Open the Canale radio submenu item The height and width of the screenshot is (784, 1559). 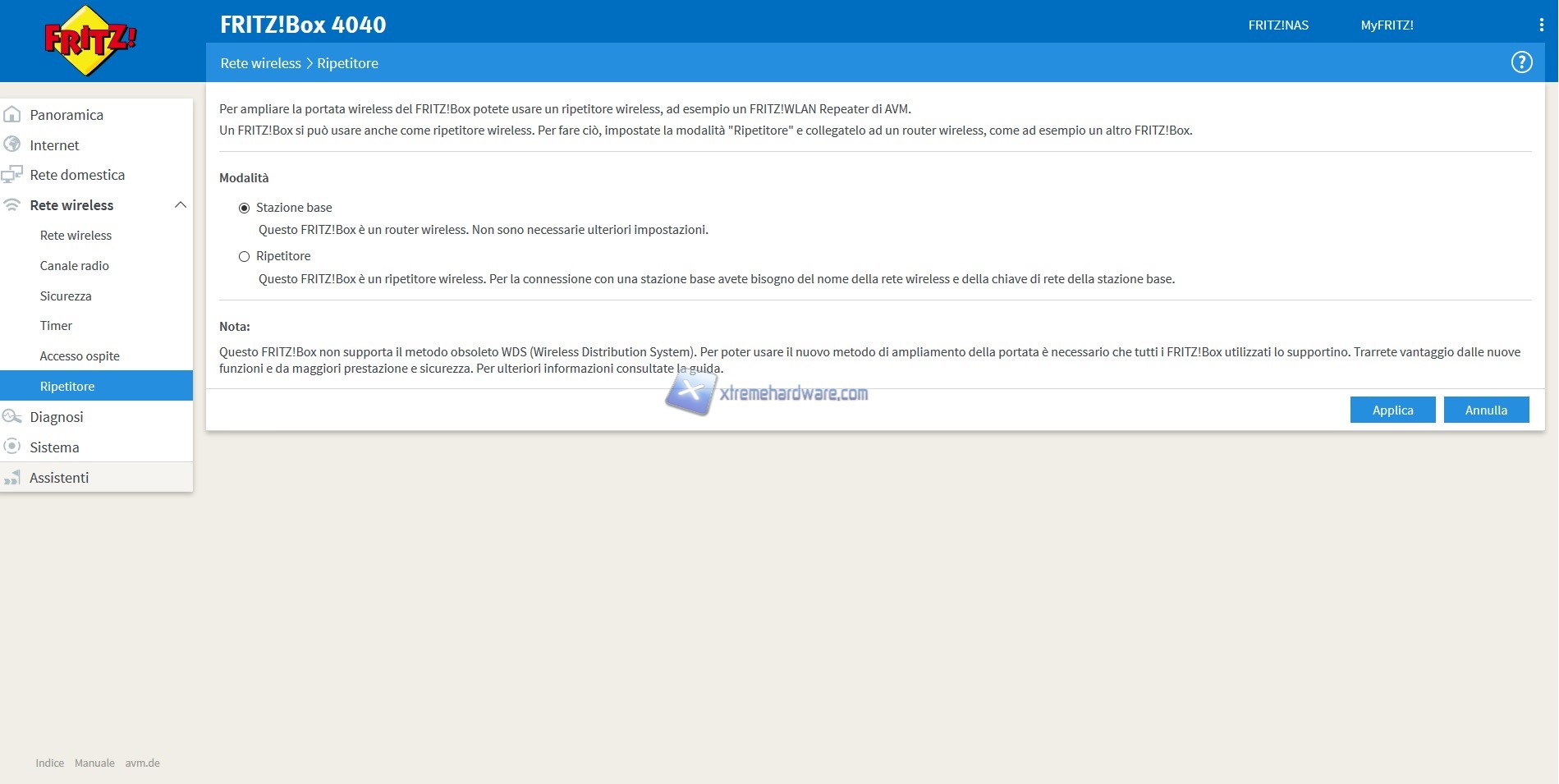click(75, 266)
